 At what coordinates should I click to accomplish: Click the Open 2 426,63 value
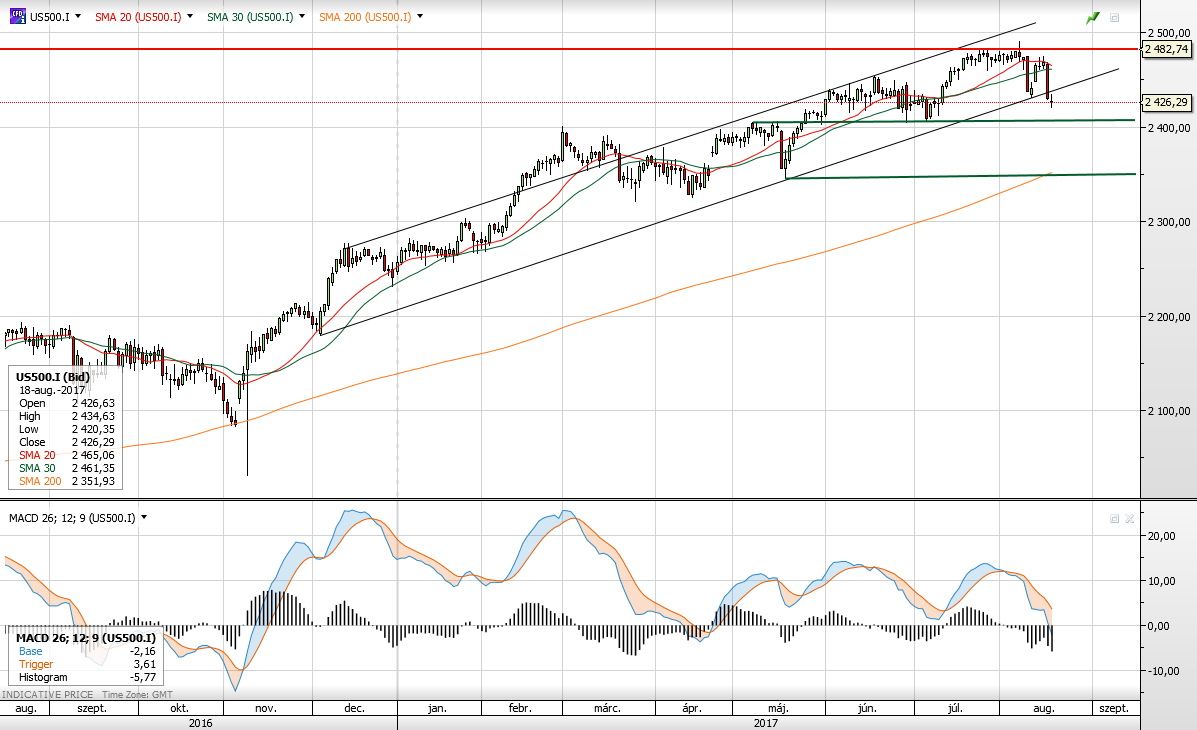click(x=93, y=403)
